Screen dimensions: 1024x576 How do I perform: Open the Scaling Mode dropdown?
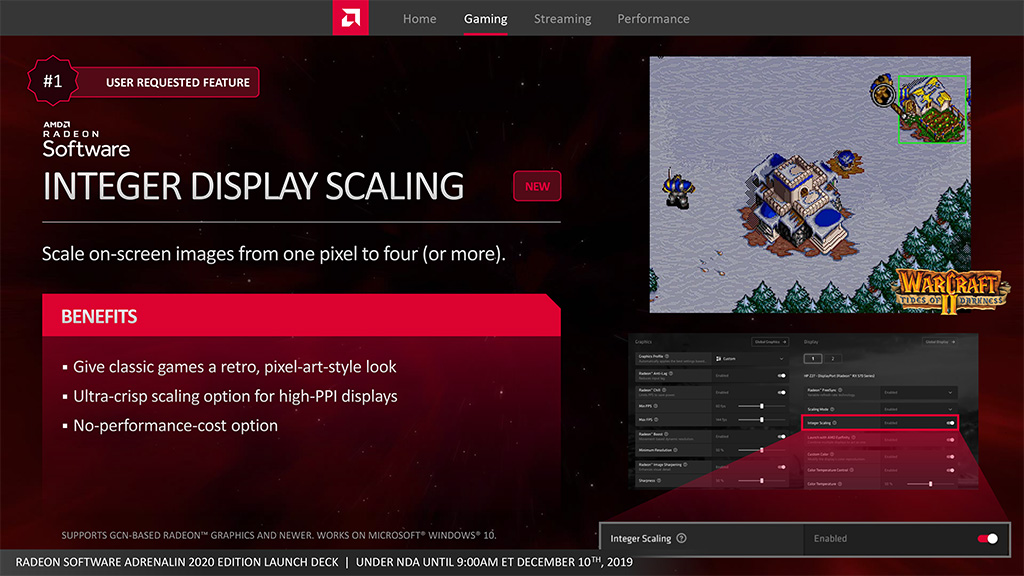coord(919,409)
